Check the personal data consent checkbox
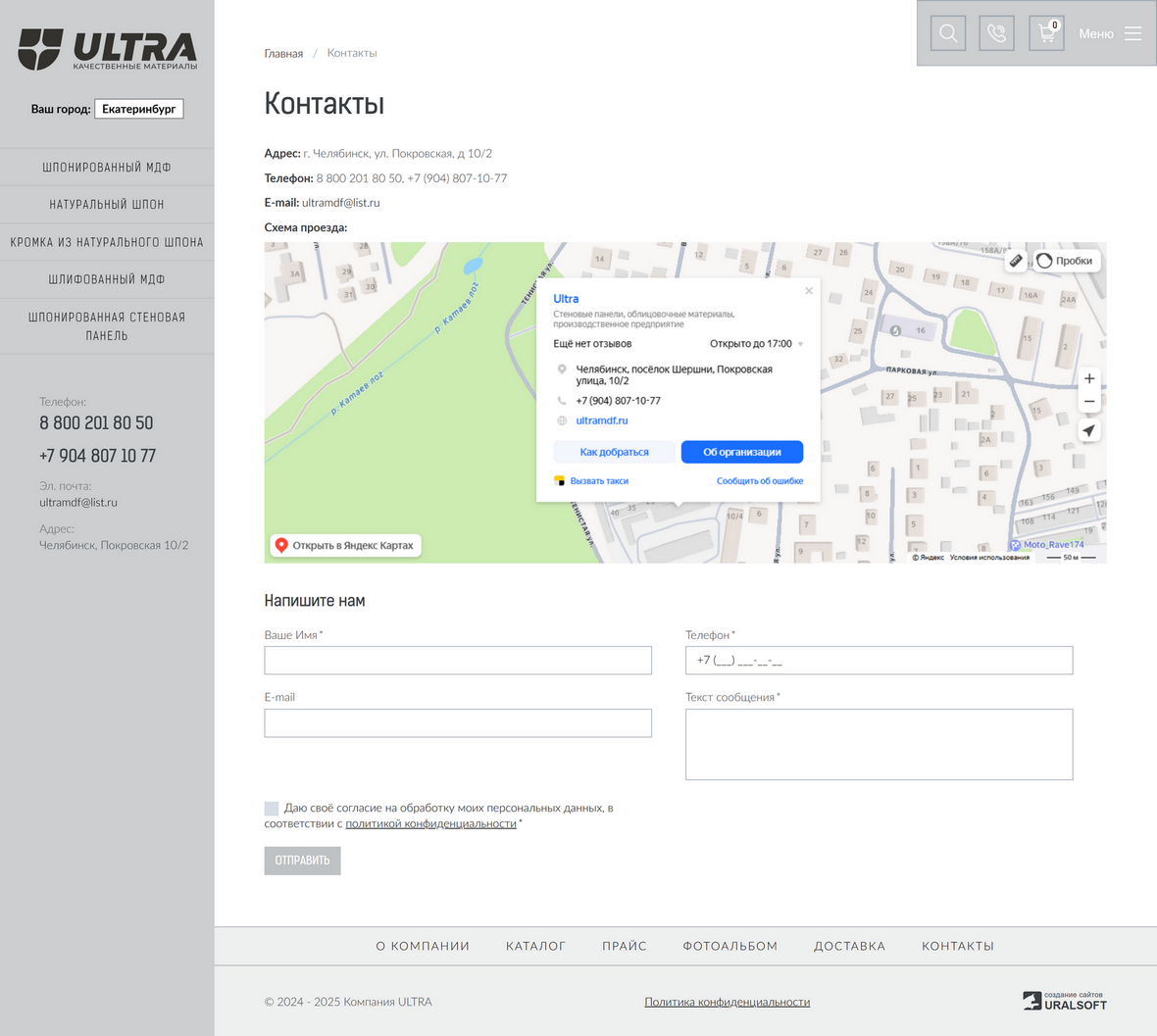 pos(272,809)
